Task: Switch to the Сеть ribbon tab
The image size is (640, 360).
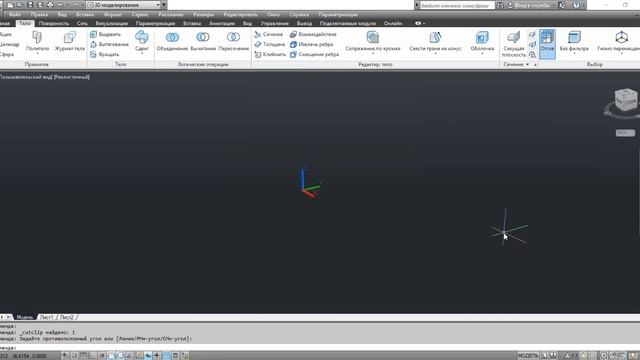Action: [82, 24]
